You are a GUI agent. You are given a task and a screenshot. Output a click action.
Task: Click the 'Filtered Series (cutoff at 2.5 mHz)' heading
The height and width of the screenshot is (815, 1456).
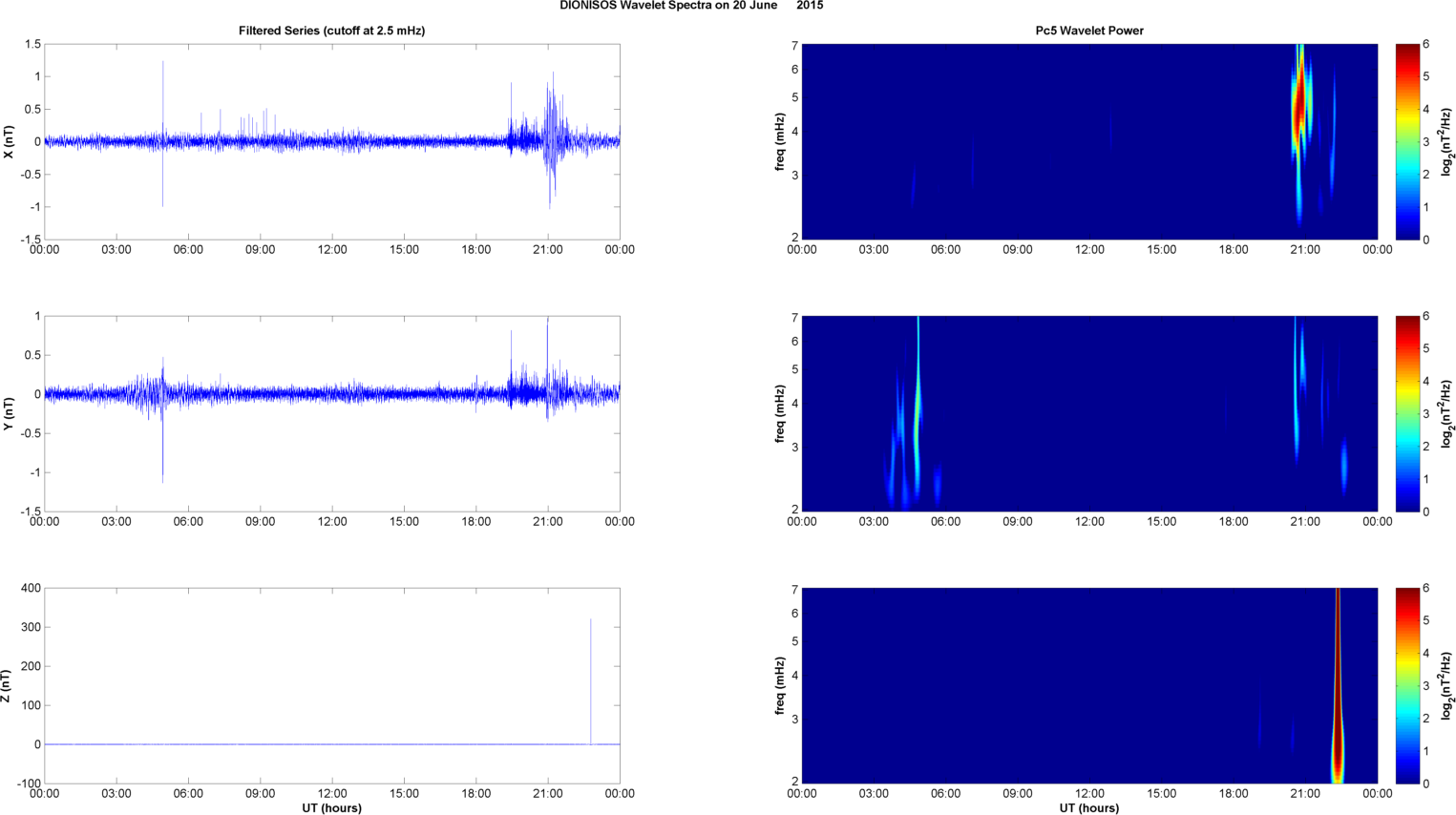pos(331,31)
